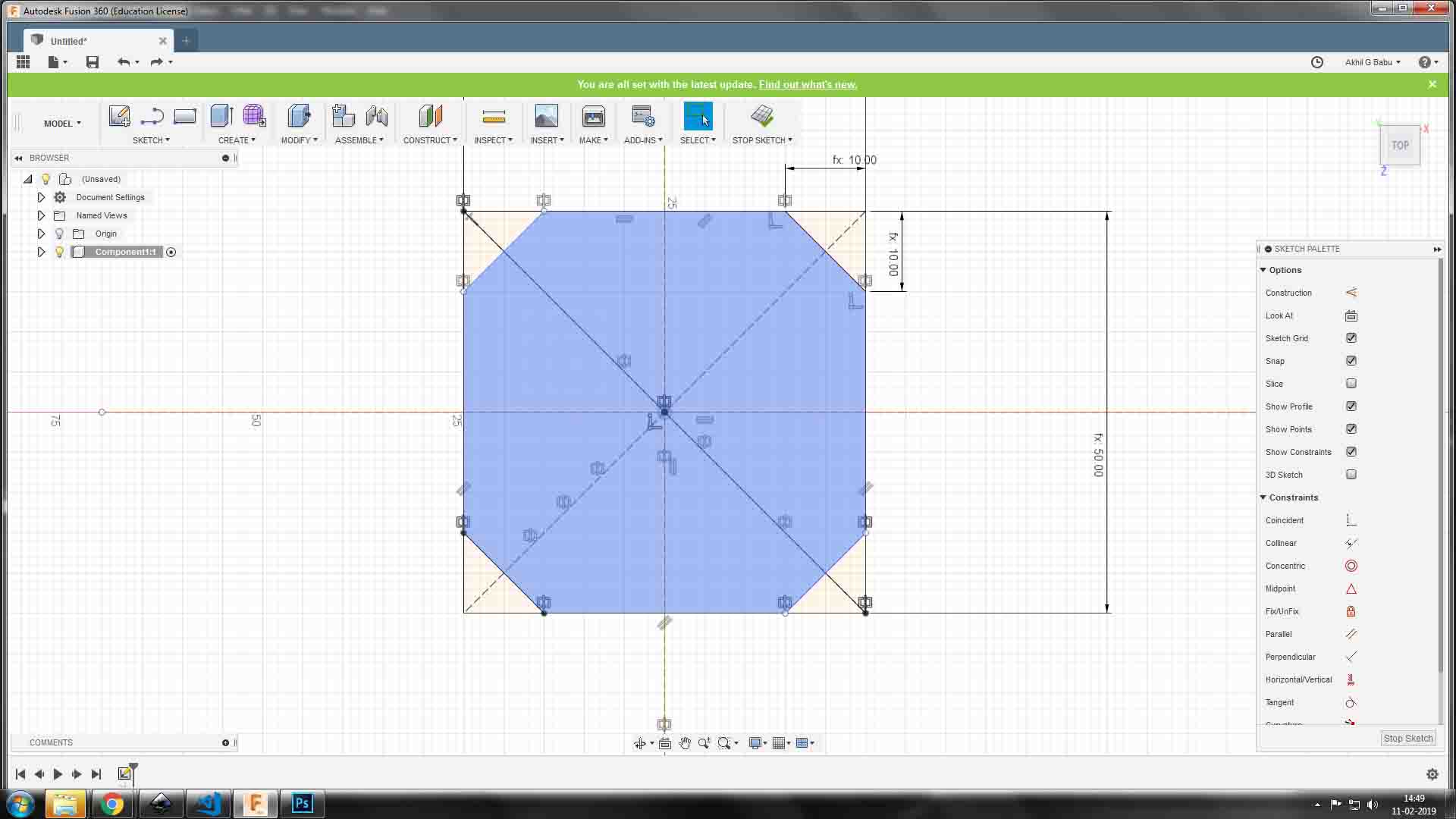Expand the Origin folder in browser
The height and width of the screenshot is (819, 1456).
41,234
